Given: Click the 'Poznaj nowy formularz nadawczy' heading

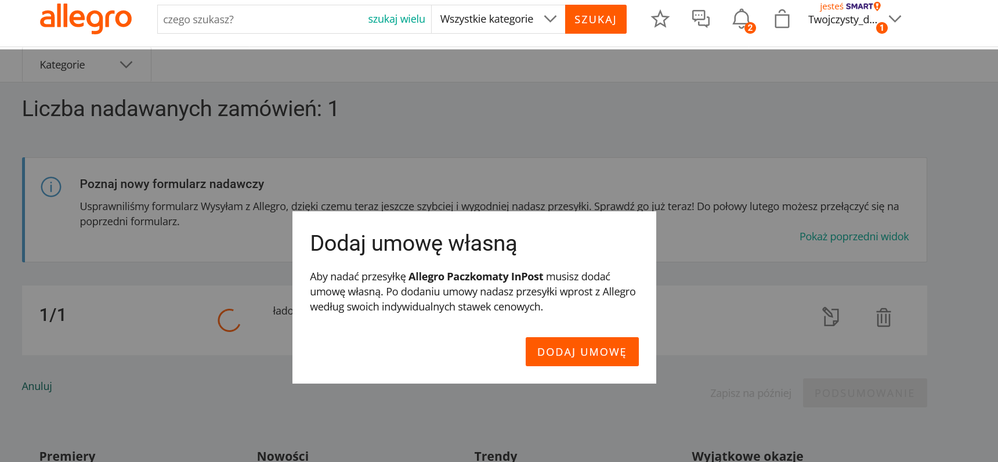Looking at the screenshot, I should click(172, 185).
